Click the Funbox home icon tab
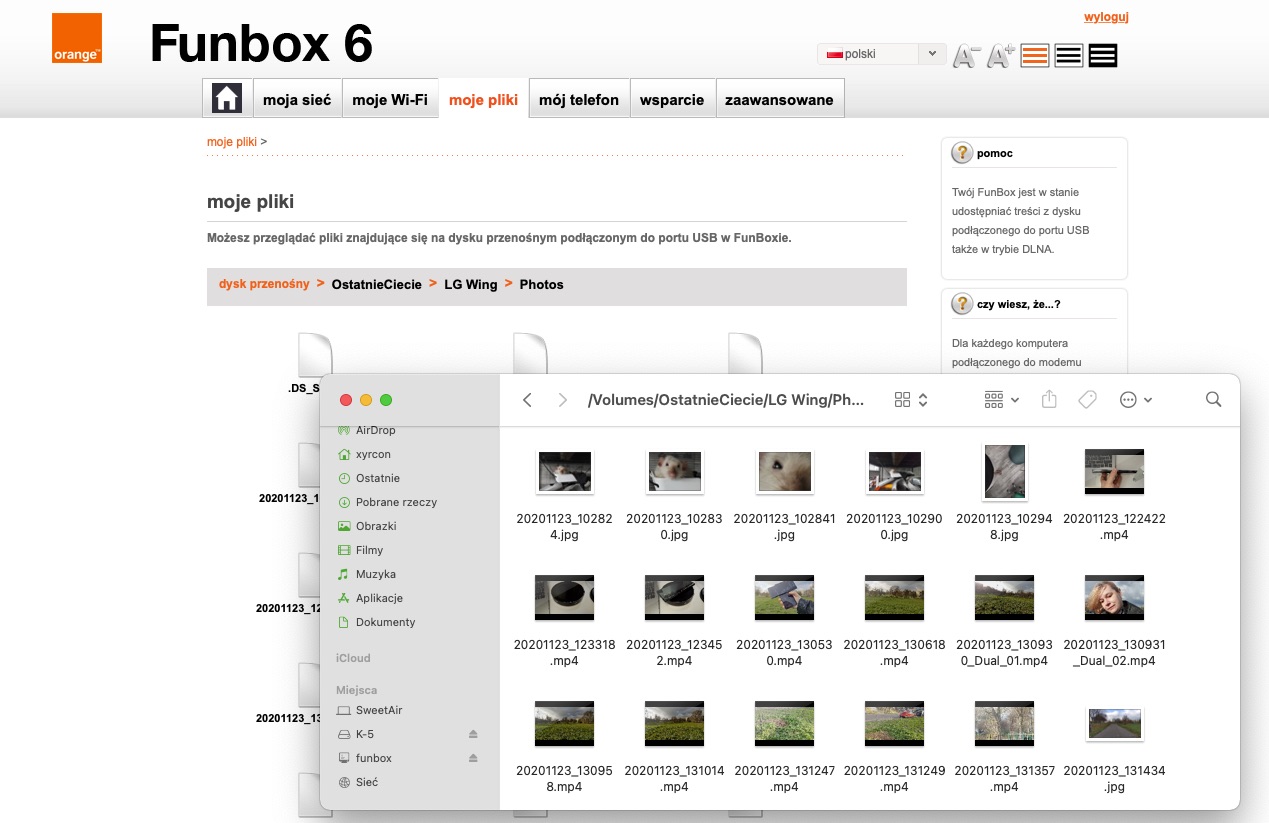 pyautogui.click(x=227, y=99)
